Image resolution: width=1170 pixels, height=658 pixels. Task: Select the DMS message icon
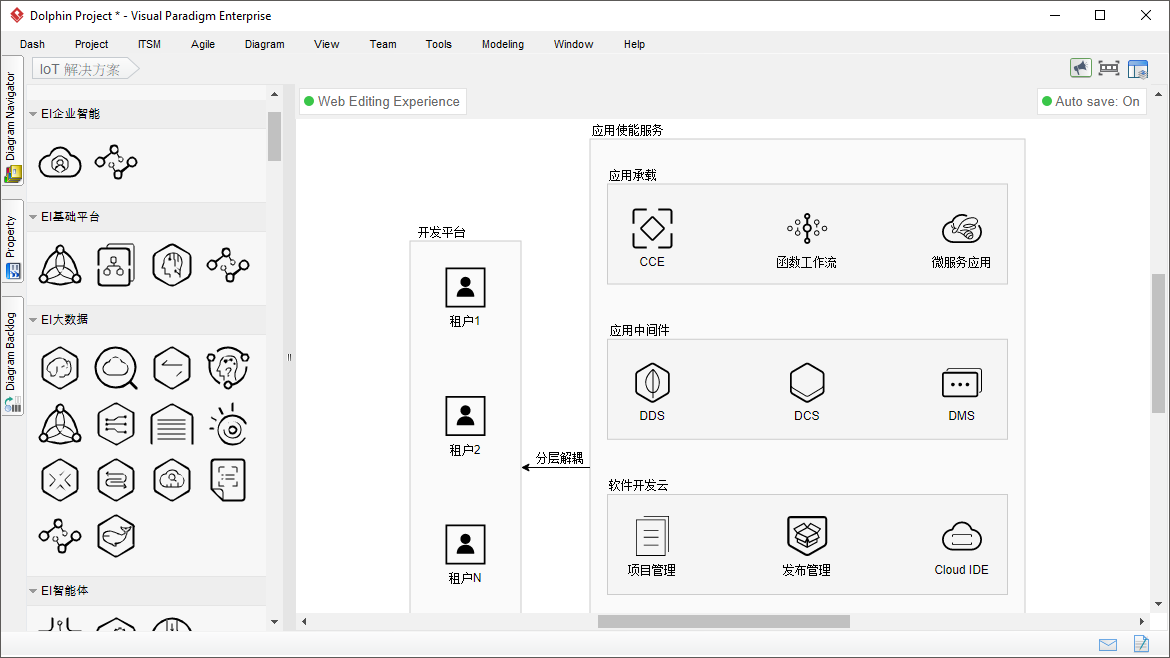(961, 383)
